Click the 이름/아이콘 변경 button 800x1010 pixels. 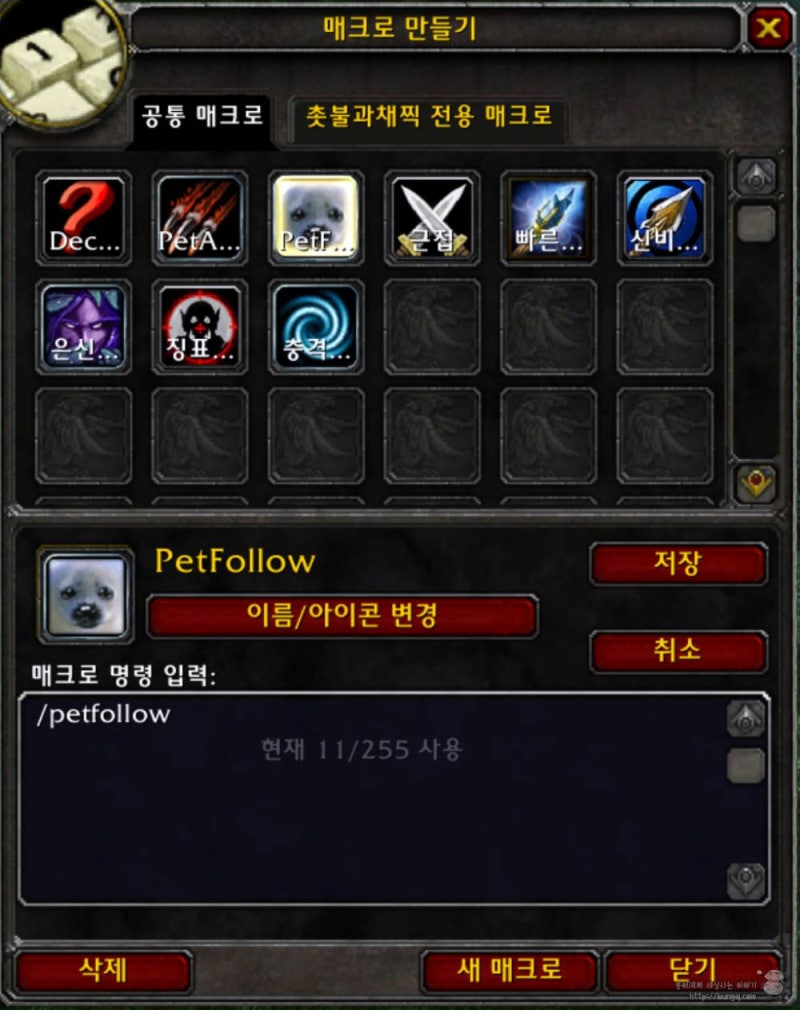343,616
